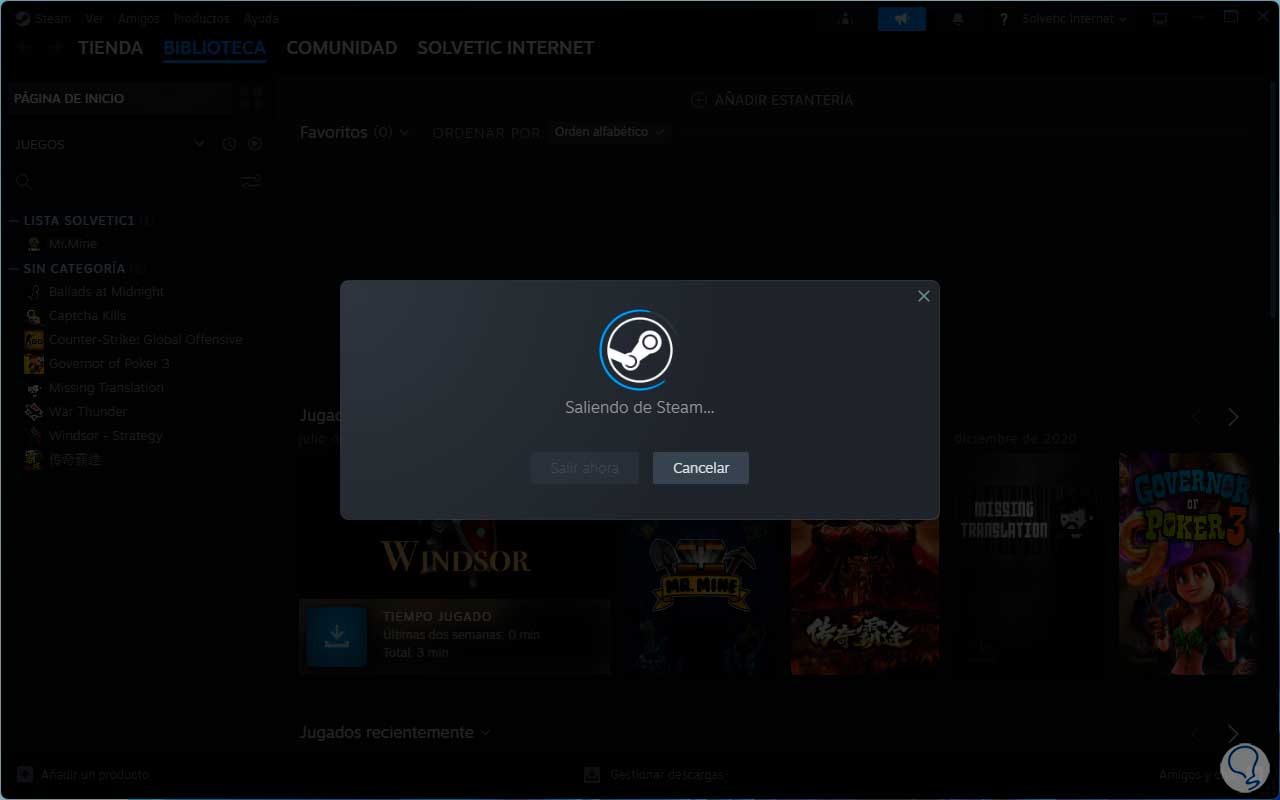This screenshot has height=800, width=1280.
Task: Go to the TIENDA tab
Action: (111, 48)
